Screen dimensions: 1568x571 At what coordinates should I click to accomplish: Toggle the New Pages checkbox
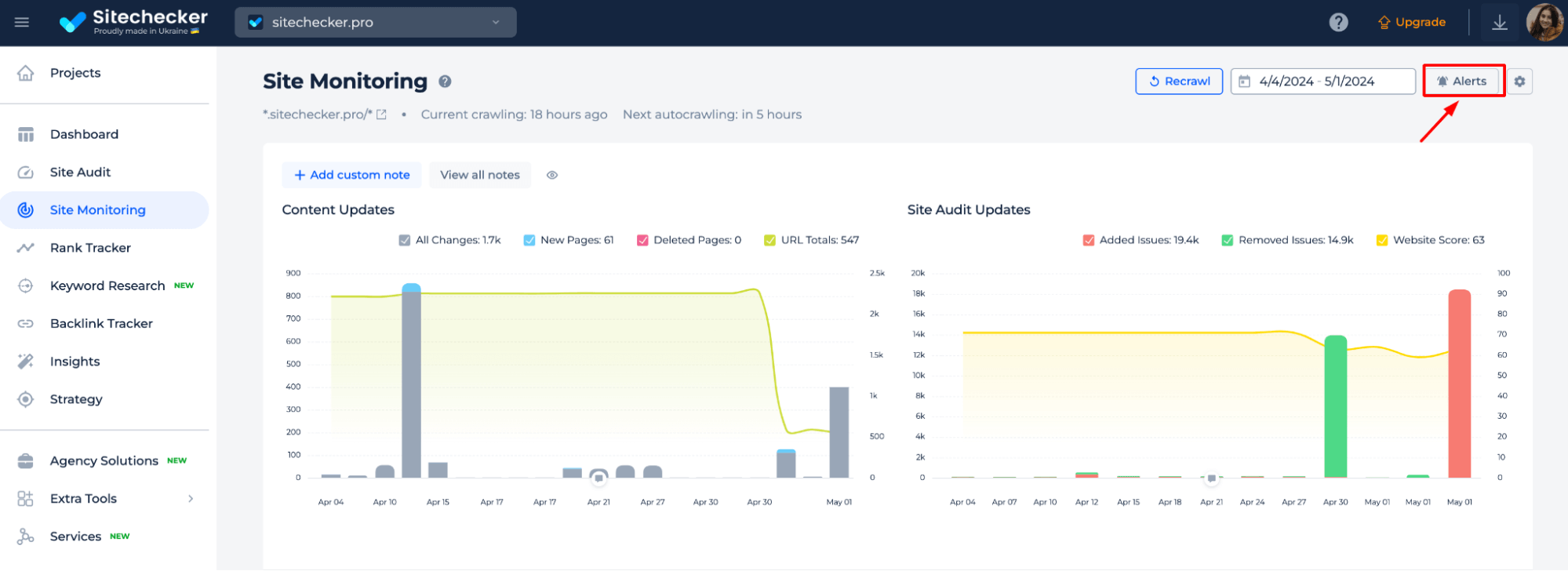click(x=529, y=241)
